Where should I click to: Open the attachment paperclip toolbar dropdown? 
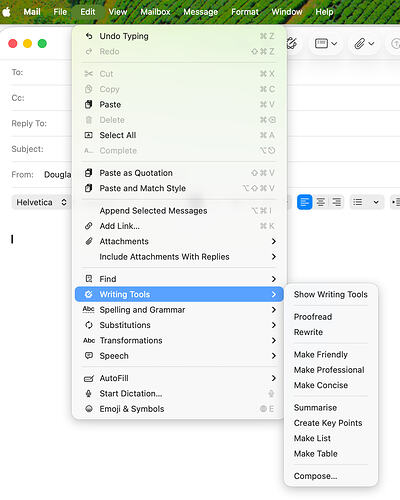point(364,43)
